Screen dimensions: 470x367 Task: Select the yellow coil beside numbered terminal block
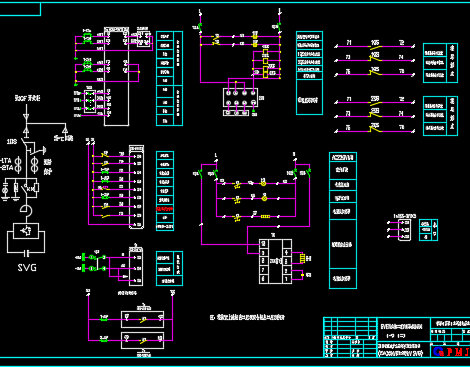(x=302, y=258)
